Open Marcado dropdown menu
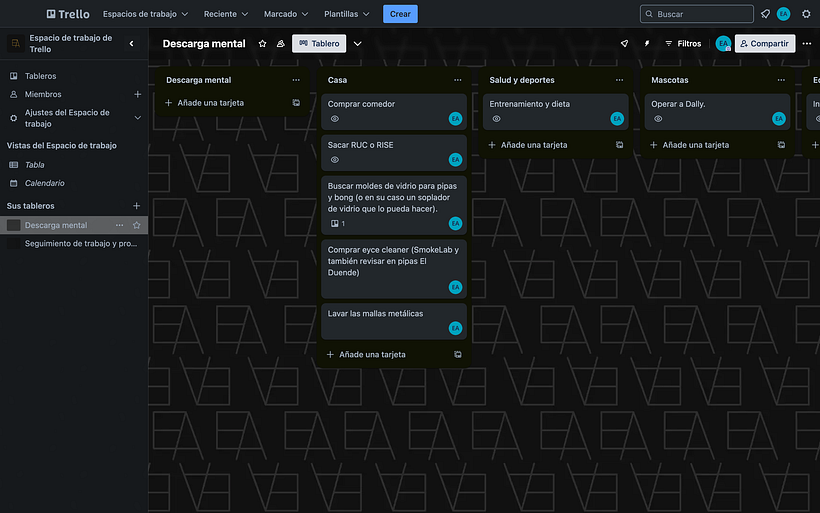 point(286,14)
